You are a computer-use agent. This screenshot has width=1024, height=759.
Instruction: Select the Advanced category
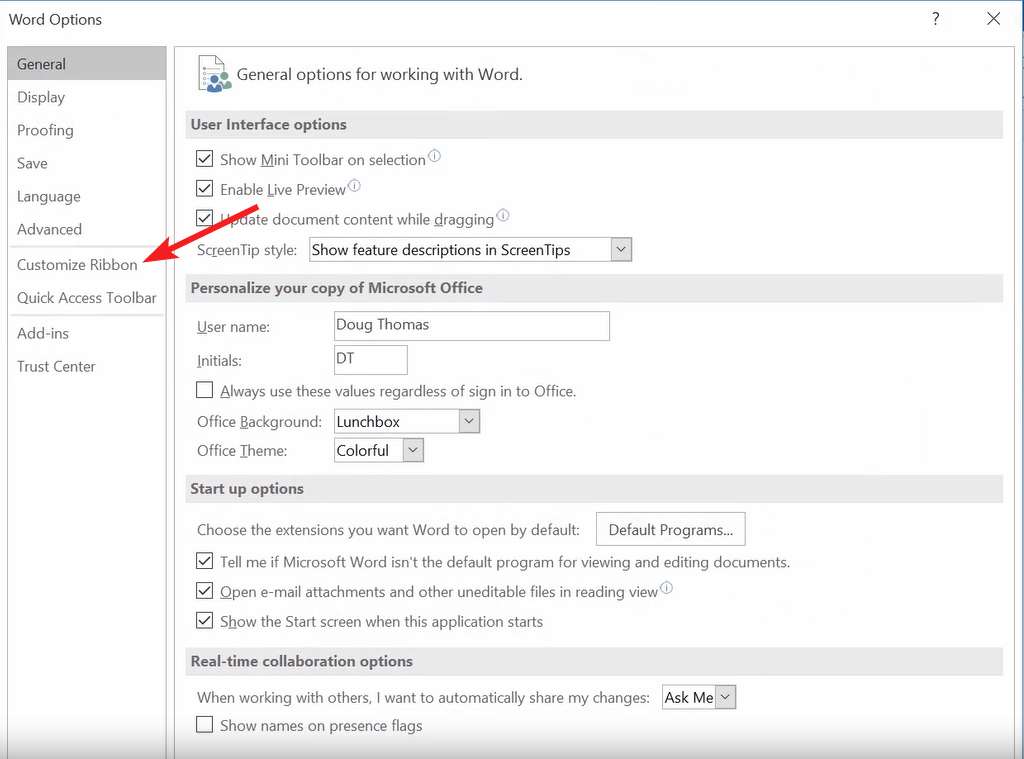[87, 229]
